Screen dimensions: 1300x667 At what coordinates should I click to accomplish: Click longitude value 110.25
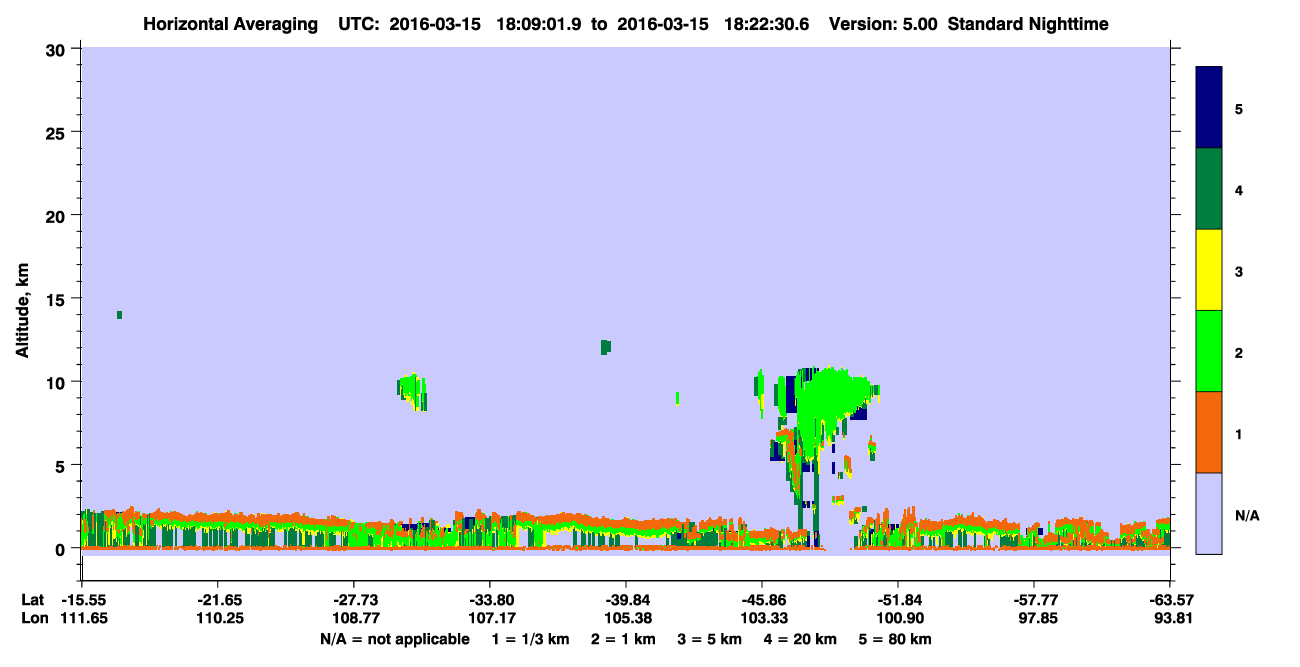(218, 618)
